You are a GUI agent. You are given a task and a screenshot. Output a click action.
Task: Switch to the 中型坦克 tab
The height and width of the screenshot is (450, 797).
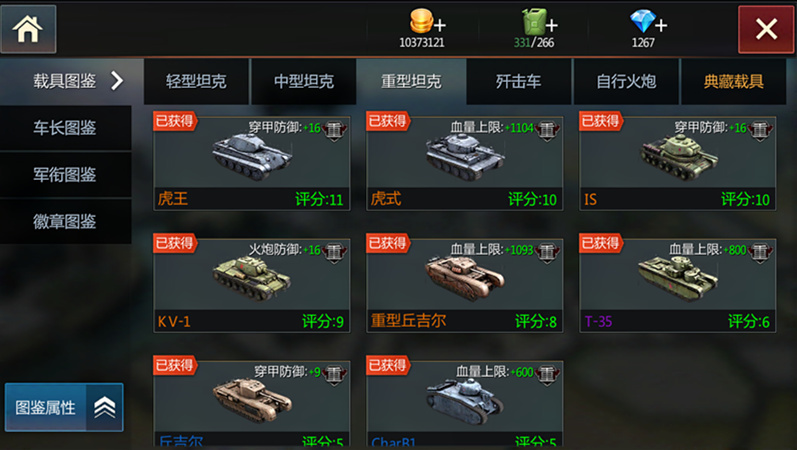[x=303, y=81]
